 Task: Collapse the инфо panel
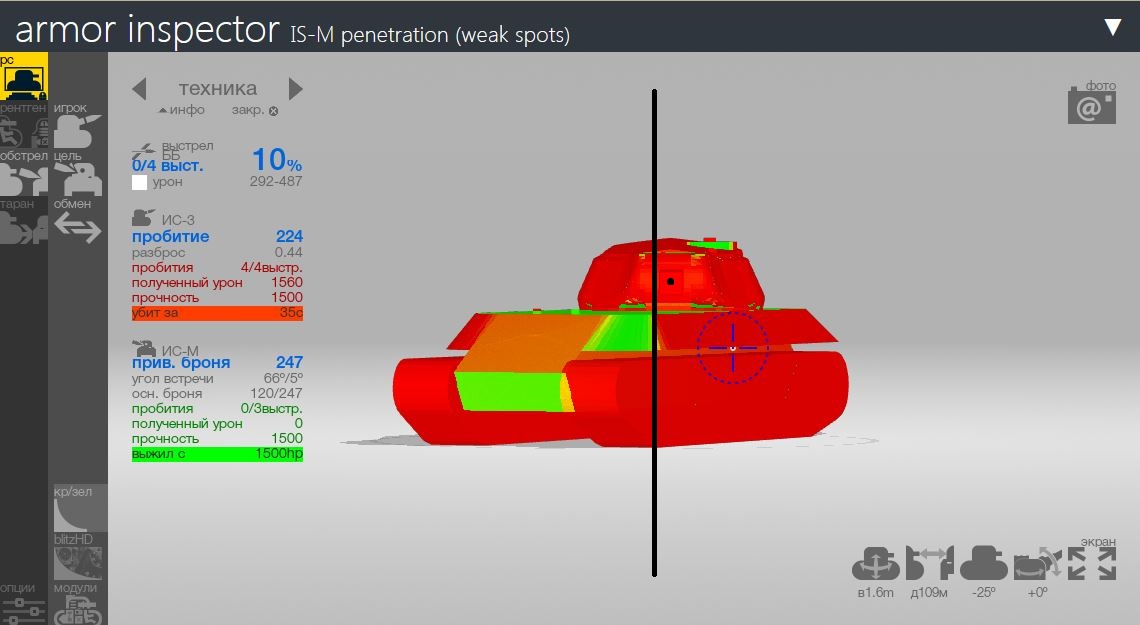point(182,110)
